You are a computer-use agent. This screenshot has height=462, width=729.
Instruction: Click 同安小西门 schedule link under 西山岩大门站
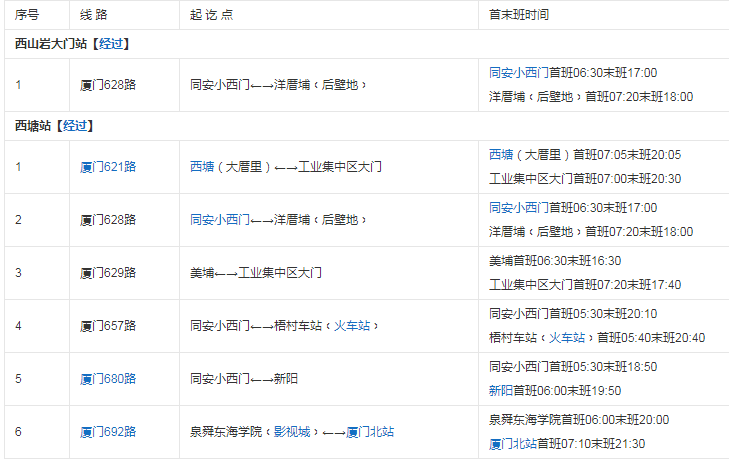[x=519, y=73]
